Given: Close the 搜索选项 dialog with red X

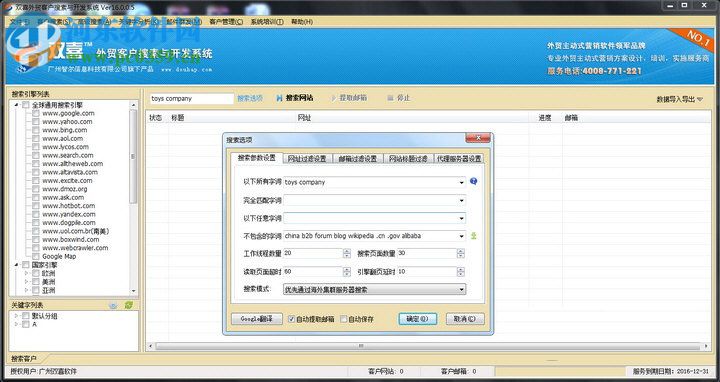Looking at the screenshot, I should point(478,138).
